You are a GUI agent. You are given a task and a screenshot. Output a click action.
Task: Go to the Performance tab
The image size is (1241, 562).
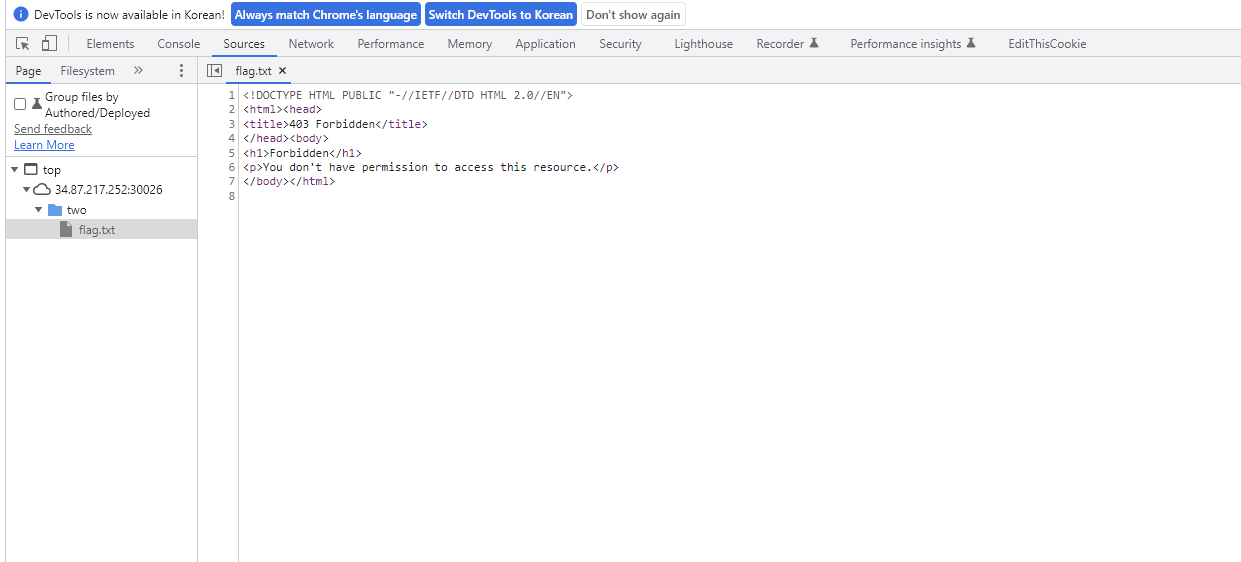pyautogui.click(x=391, y=44)
